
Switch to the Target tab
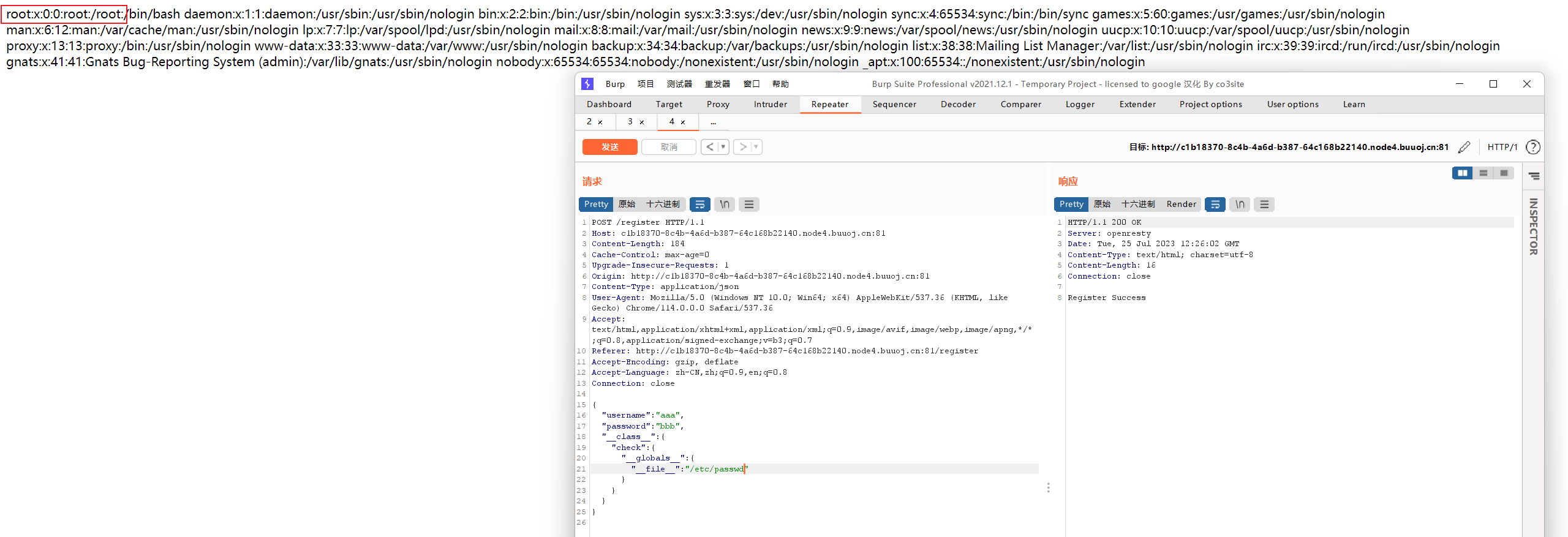(669, 105)
